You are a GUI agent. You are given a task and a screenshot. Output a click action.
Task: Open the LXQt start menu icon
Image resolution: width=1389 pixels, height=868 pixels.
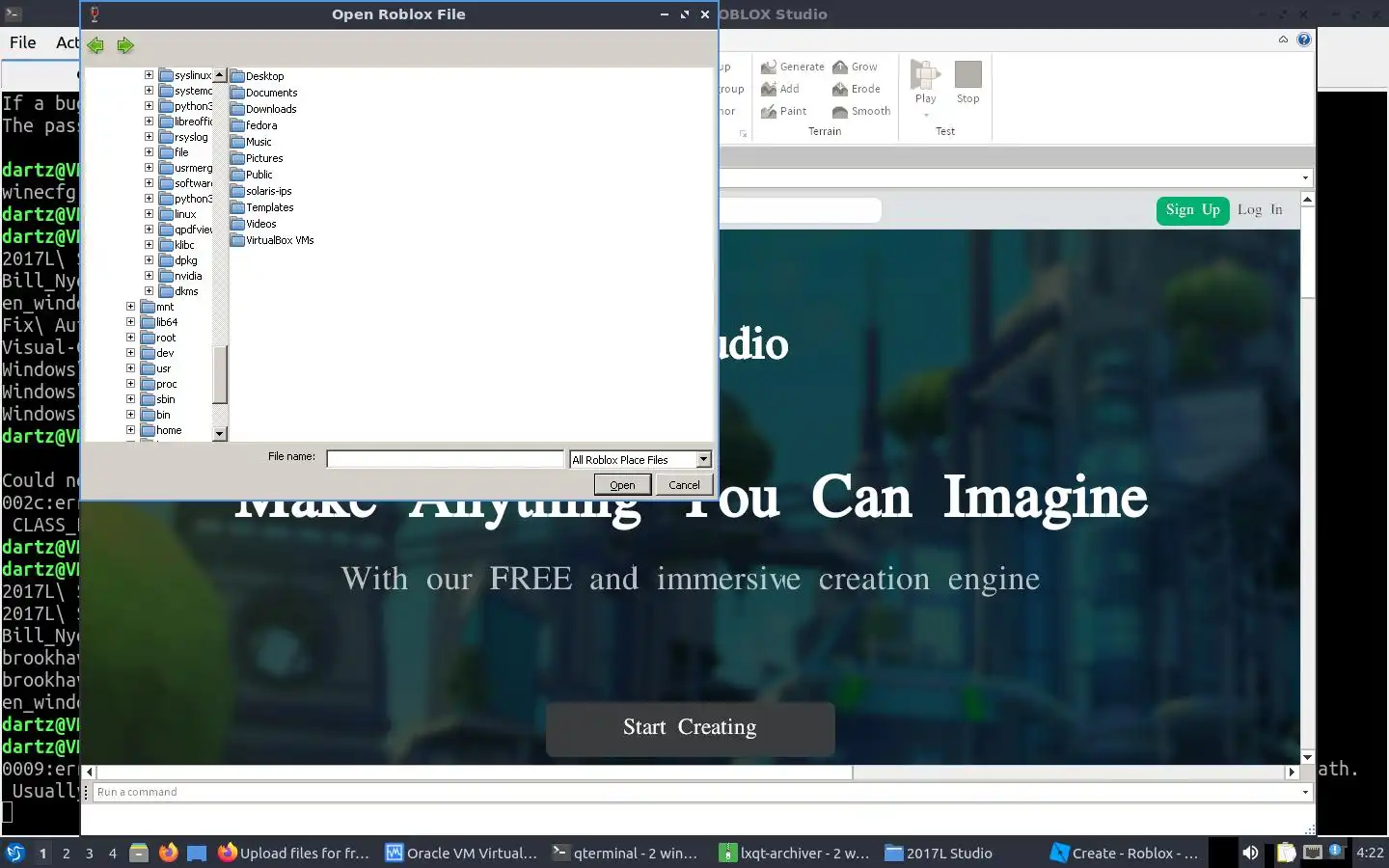pyautogui.click(x=14, y=853)
